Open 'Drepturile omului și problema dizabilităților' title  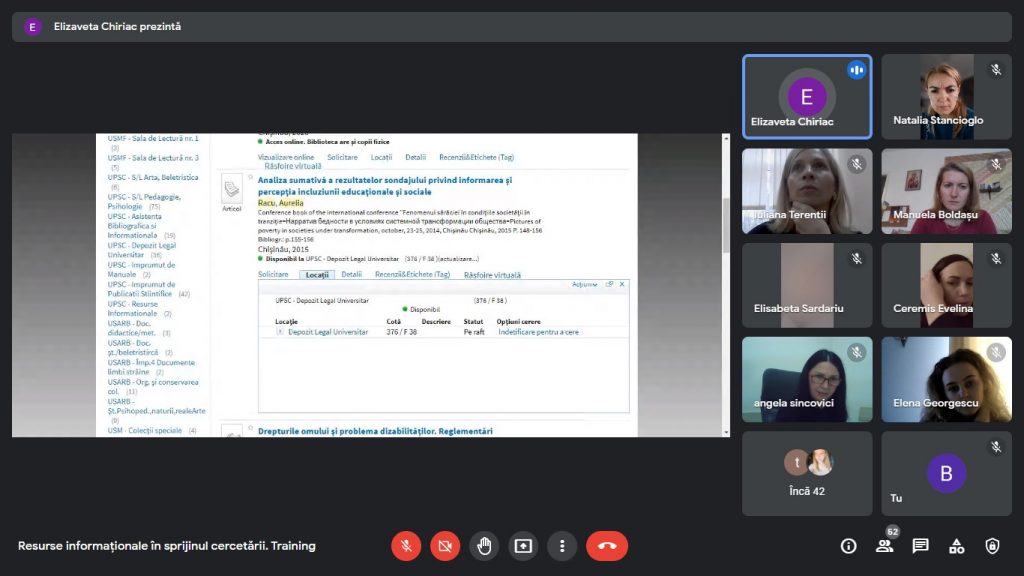pyautogui.click(x=376, y=431)
